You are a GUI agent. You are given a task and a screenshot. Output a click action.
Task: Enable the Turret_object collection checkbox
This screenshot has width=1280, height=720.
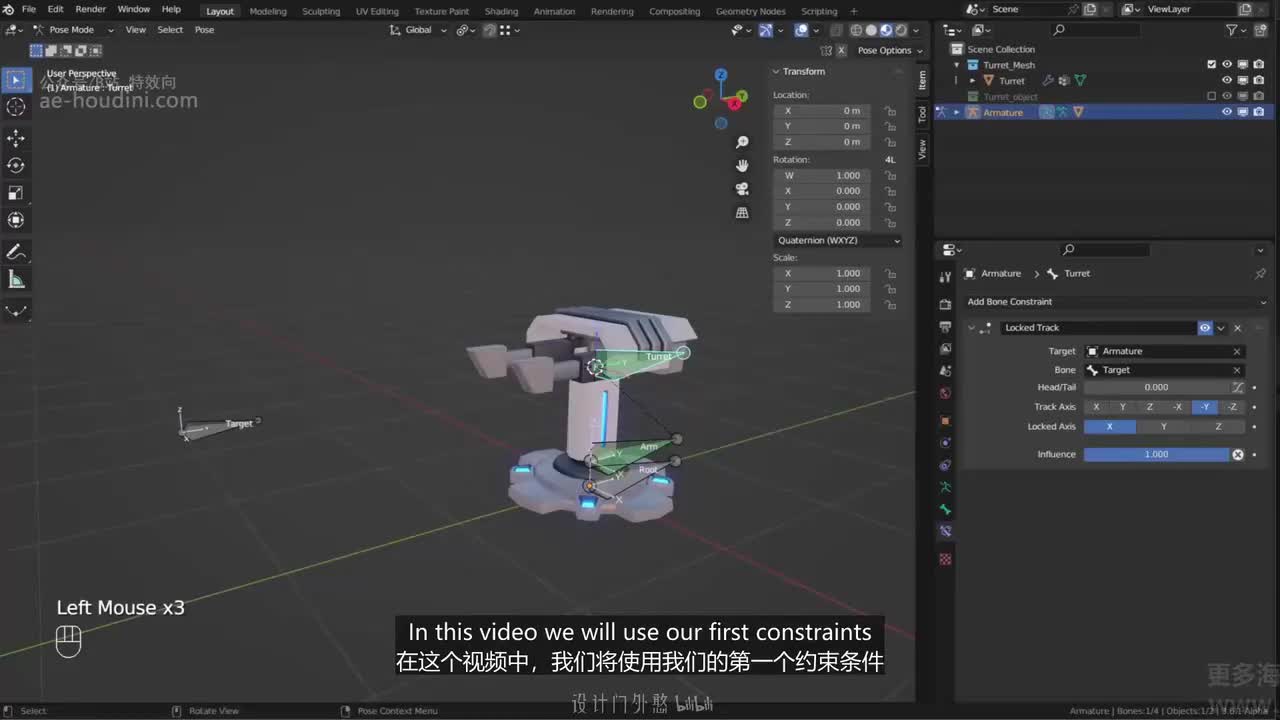pyautogui.click(x=1211, y=97)
